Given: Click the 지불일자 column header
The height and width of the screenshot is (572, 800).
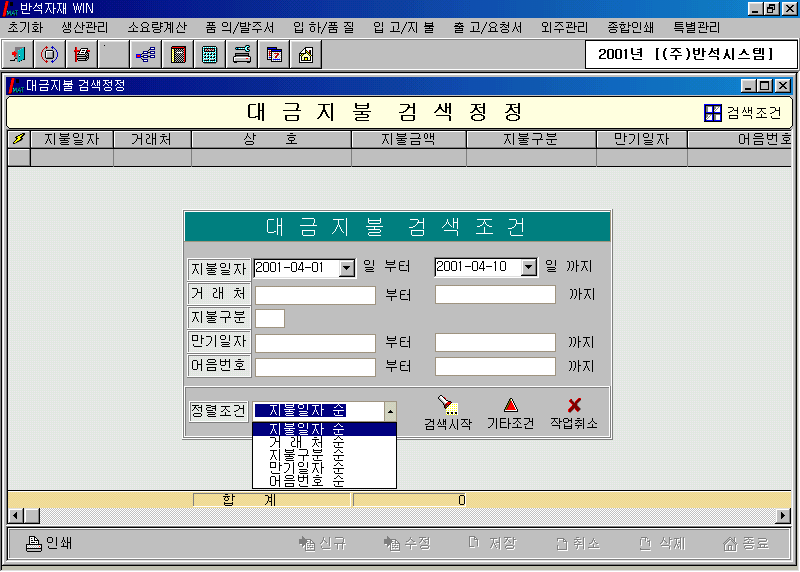Looking at the screenshot, I should coord(72,139).
